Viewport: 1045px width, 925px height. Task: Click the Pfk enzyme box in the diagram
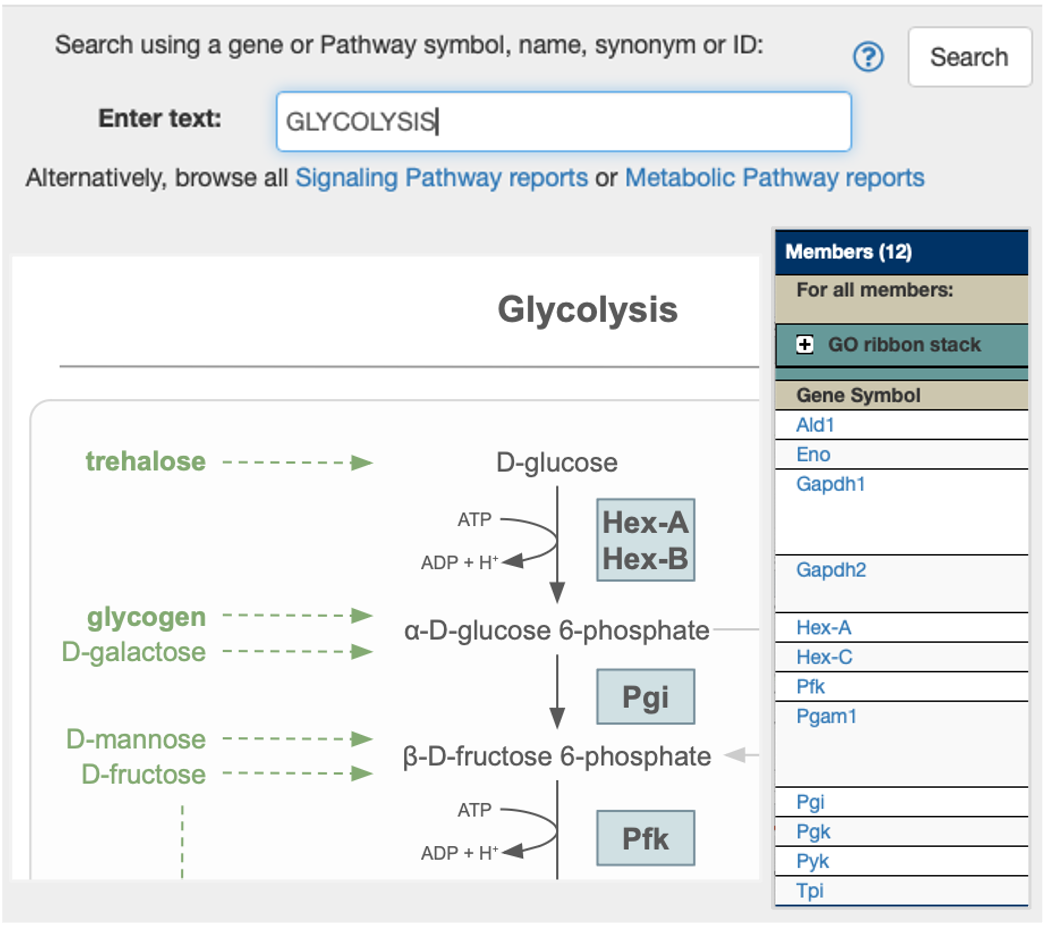(645, 838)
